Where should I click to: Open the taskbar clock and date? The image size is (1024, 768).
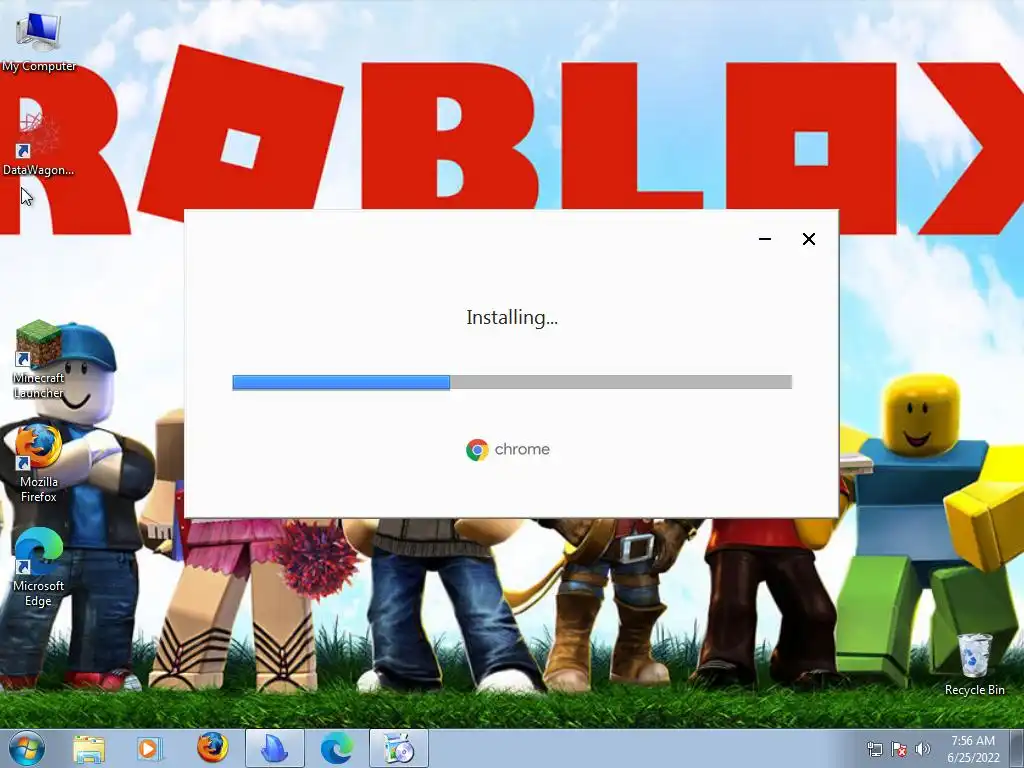point(973,748)
